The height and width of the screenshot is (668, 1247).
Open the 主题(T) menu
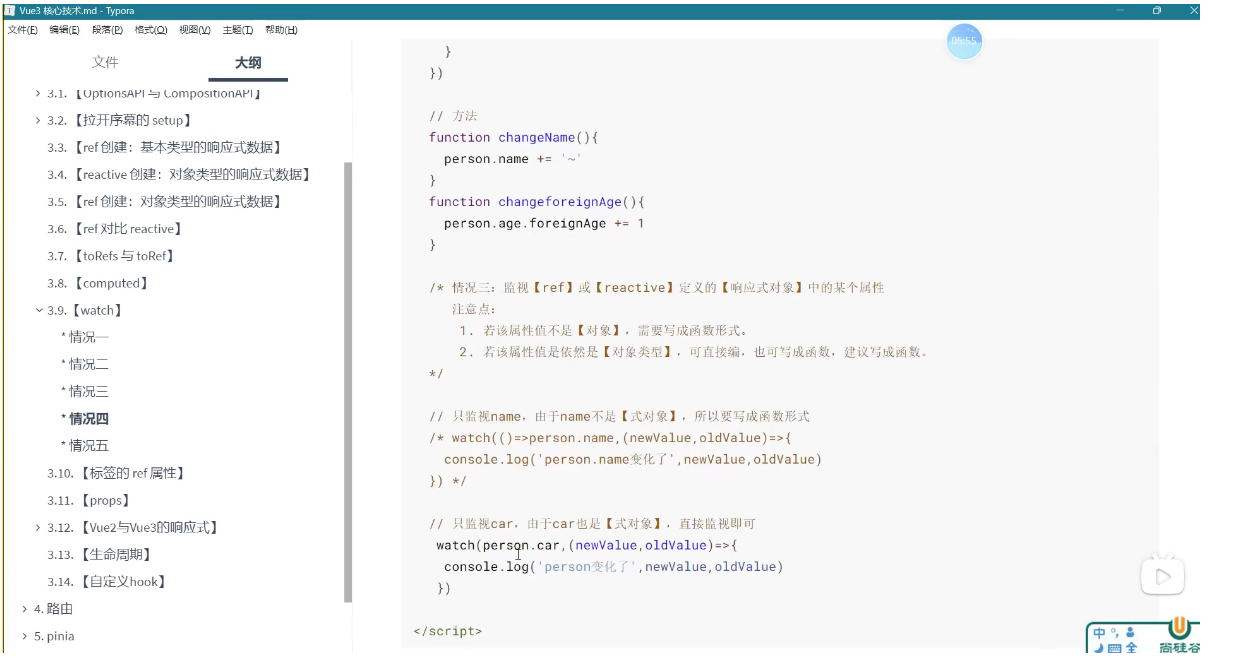(x=238, y=30)
